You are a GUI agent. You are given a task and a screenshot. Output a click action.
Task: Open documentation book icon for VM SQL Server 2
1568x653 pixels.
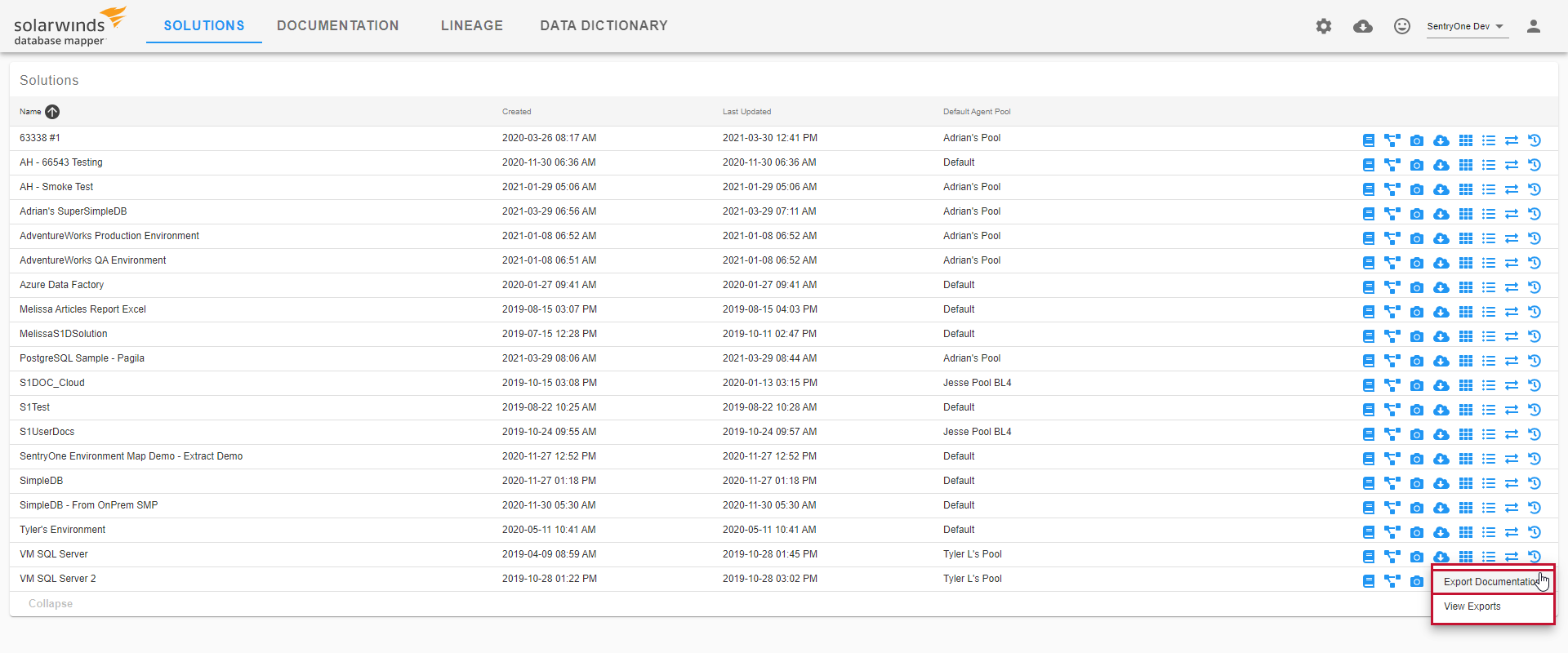[x=1369, y=581]
